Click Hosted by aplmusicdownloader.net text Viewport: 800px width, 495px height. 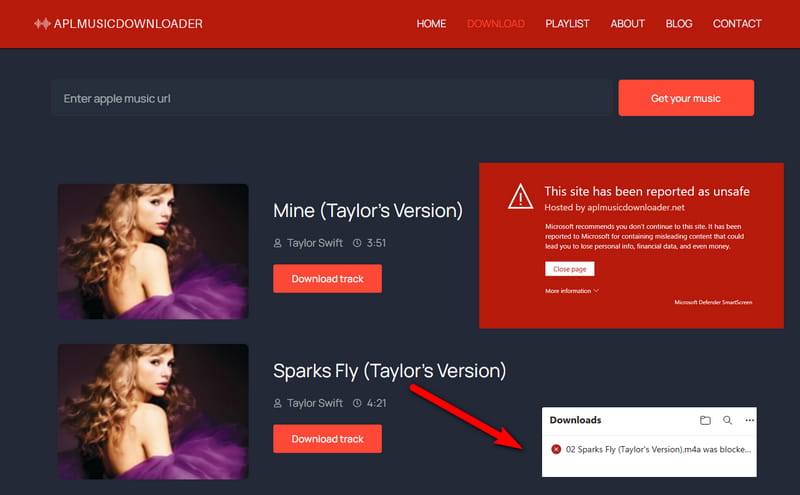pyautogui.click(x=614, y=208)
